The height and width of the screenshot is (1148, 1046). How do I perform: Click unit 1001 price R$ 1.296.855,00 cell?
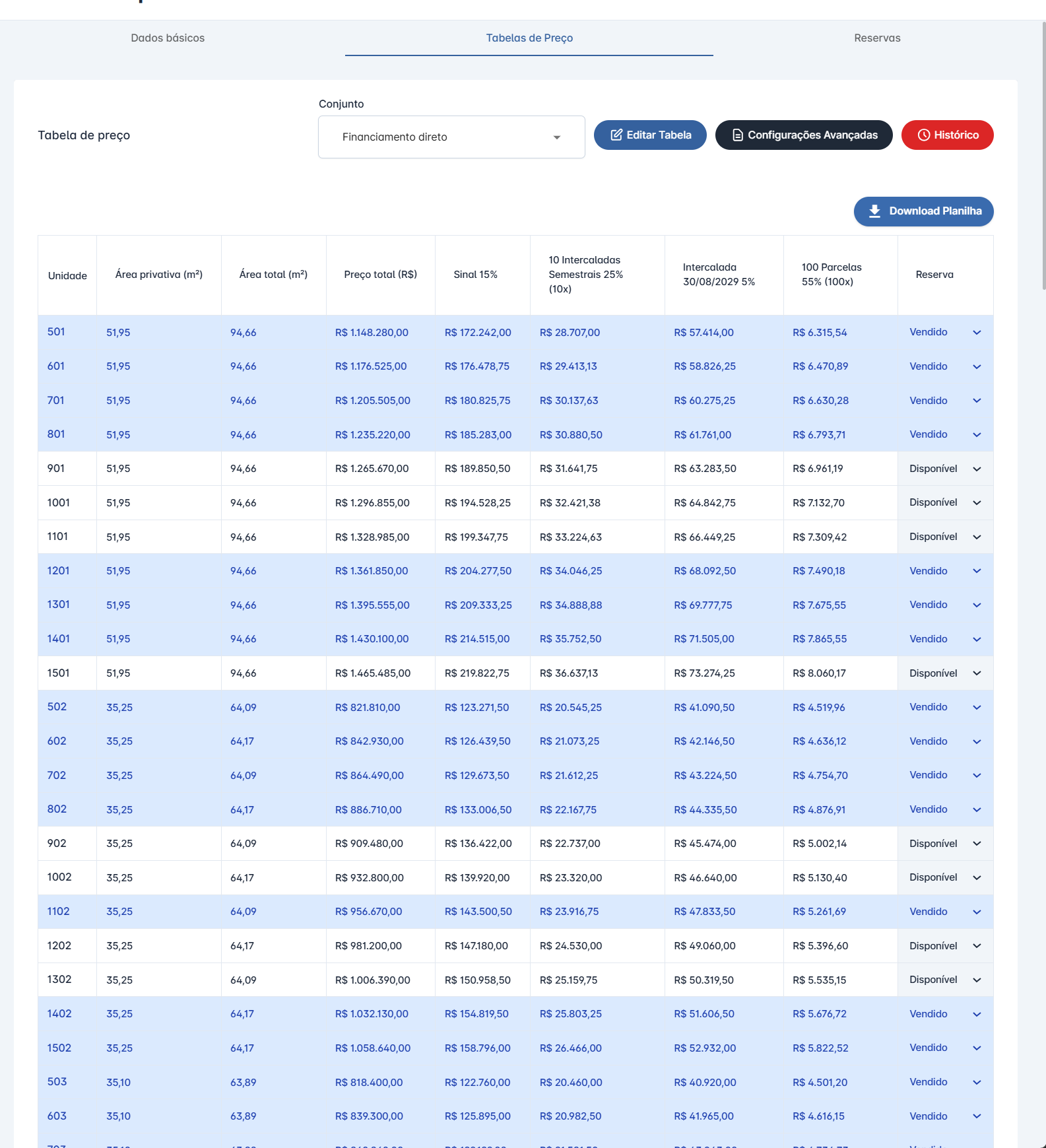tap(372, 503)
